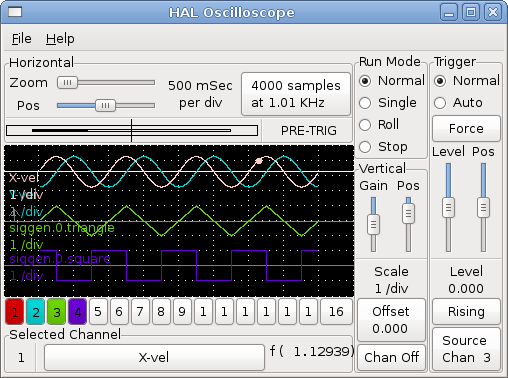The height and width of the screenshot is (378, 508).
Task: Open the Help menu
Action: point(60,39)
